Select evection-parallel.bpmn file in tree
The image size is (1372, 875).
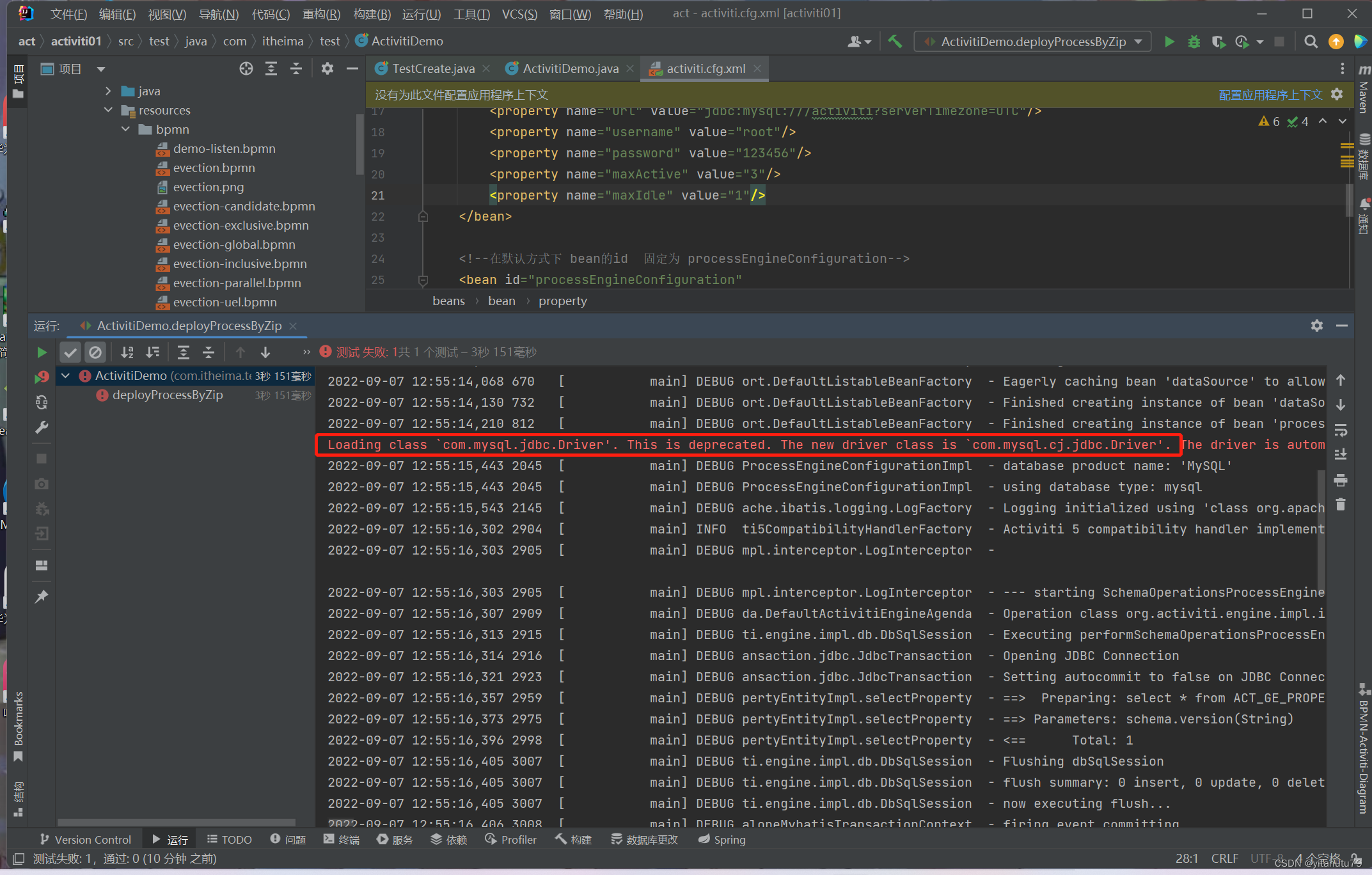[237, 283]
